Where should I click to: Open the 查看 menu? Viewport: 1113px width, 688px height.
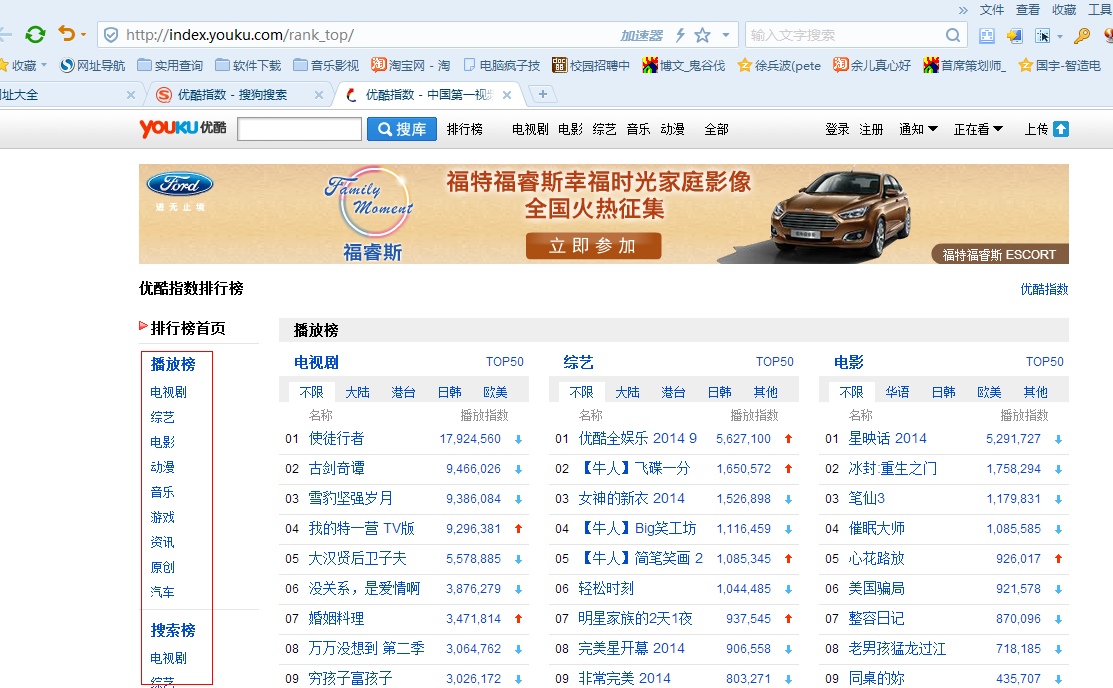[x=1028, y=10]
